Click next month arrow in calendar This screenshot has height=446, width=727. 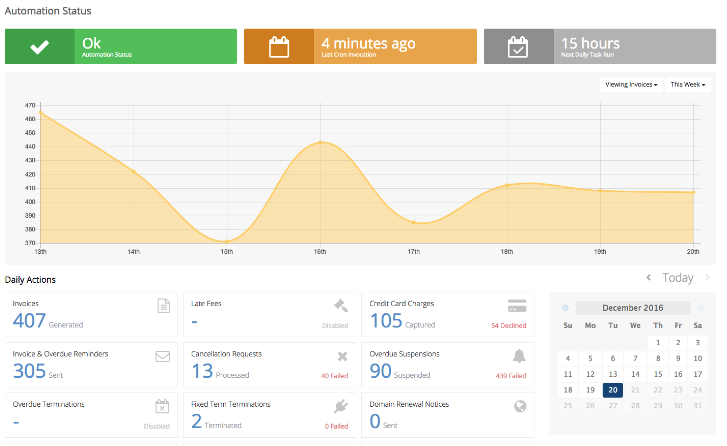tap(701, 307)
